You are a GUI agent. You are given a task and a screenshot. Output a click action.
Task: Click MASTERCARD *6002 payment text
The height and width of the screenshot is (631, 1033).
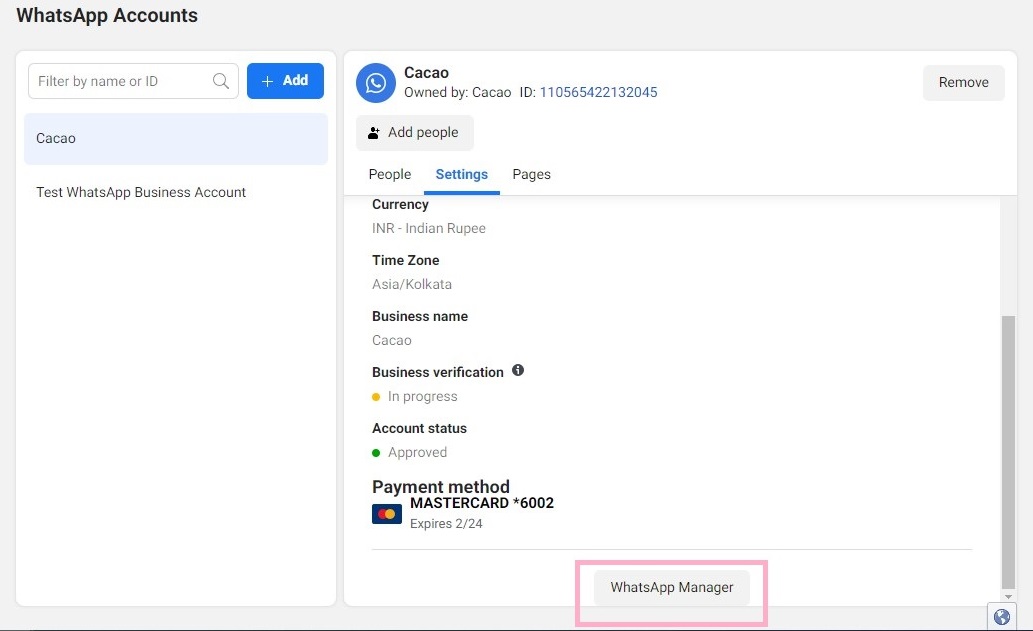(x=482, y=503)
